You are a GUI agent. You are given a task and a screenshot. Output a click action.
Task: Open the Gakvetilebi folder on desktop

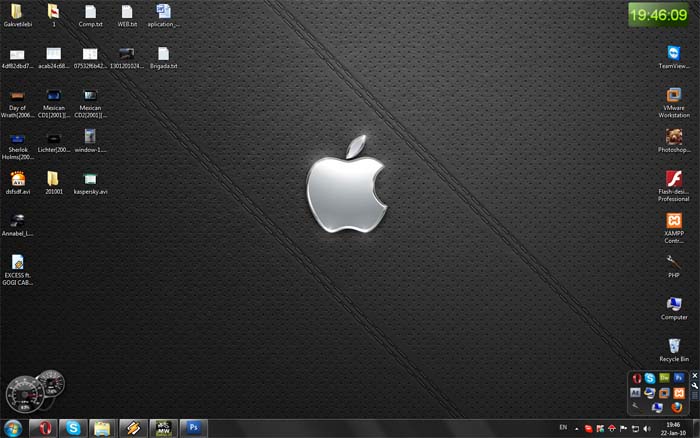(x=17, y=15)
